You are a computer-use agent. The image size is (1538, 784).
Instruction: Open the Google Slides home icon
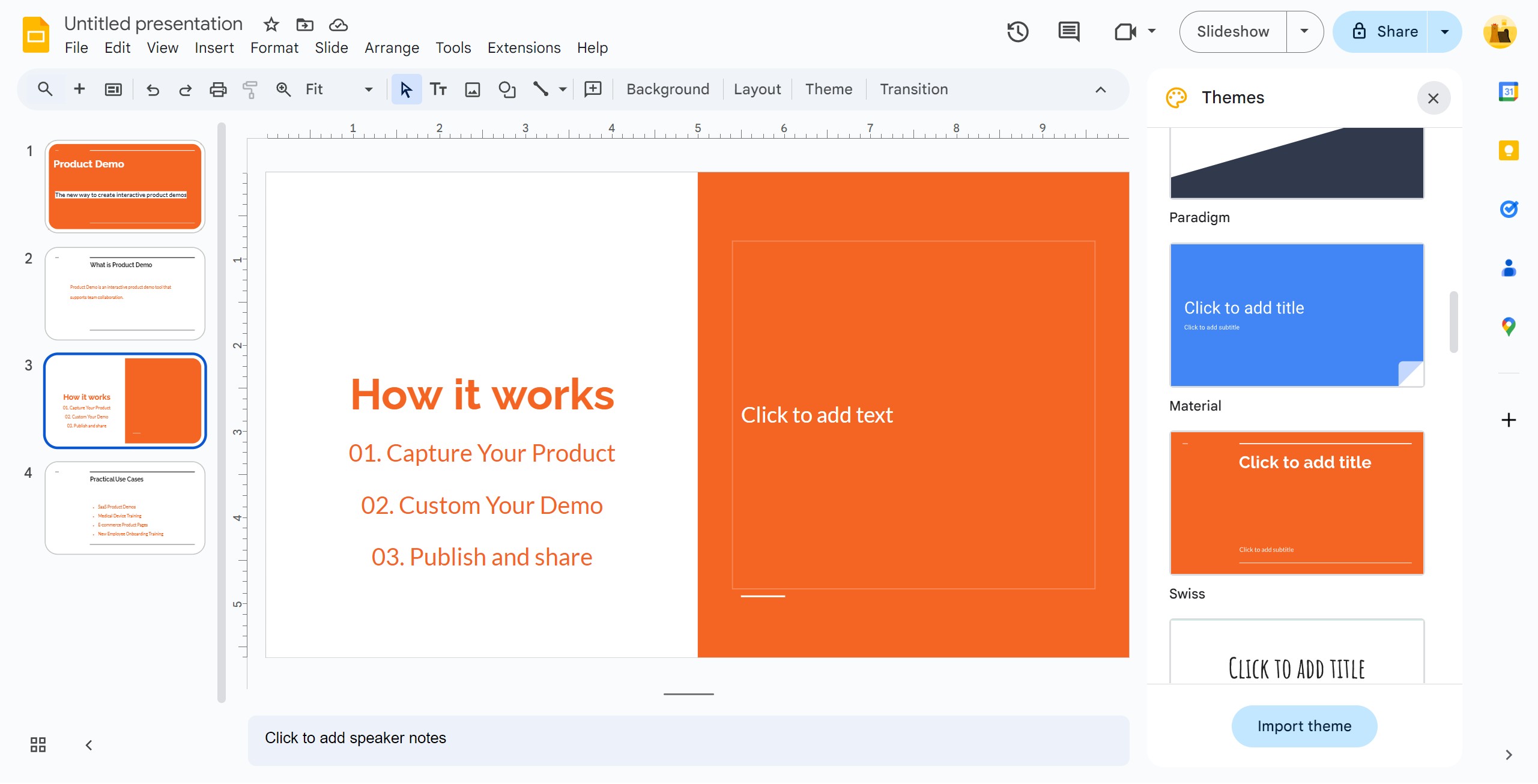[36, 35]
